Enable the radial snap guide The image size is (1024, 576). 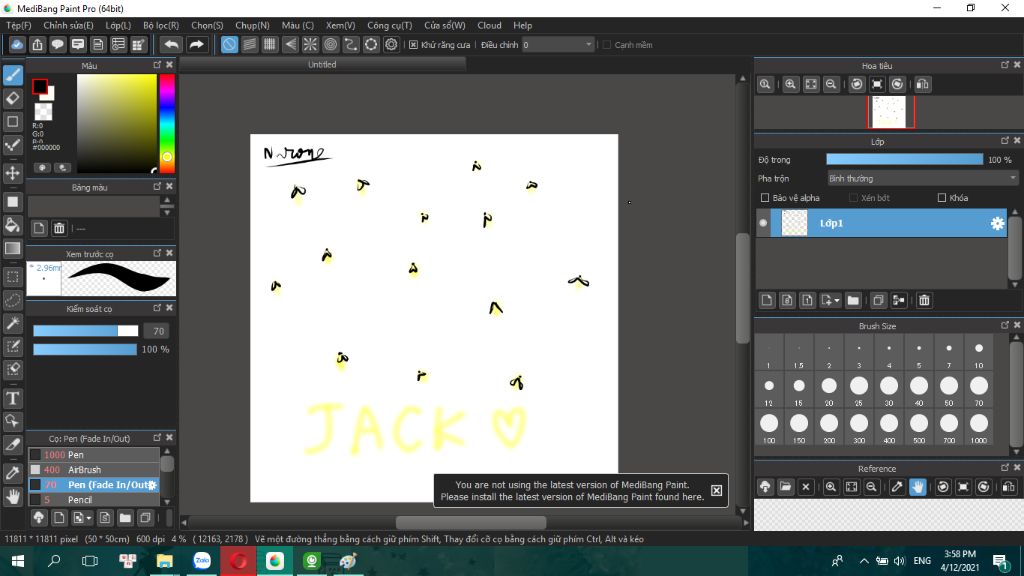[x=310, y=44]
